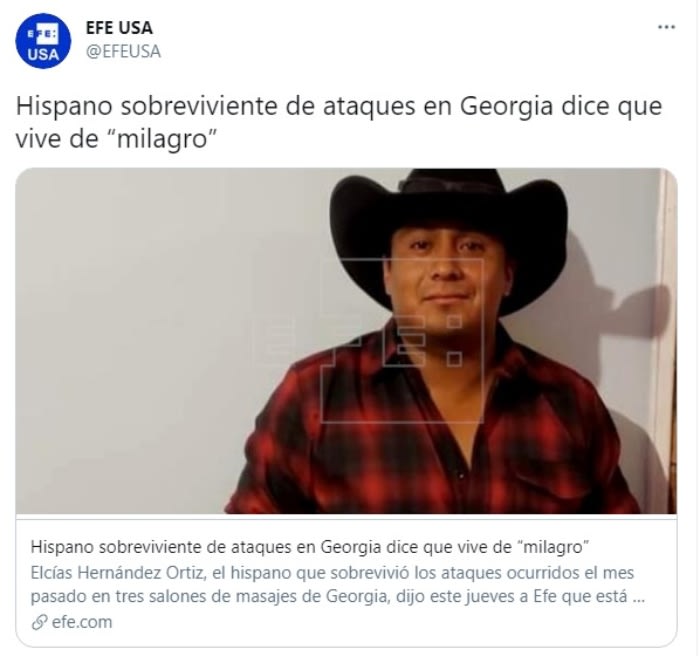Click the word Georgia in the tweet text

pyautogui.click(x=506, y=106)
